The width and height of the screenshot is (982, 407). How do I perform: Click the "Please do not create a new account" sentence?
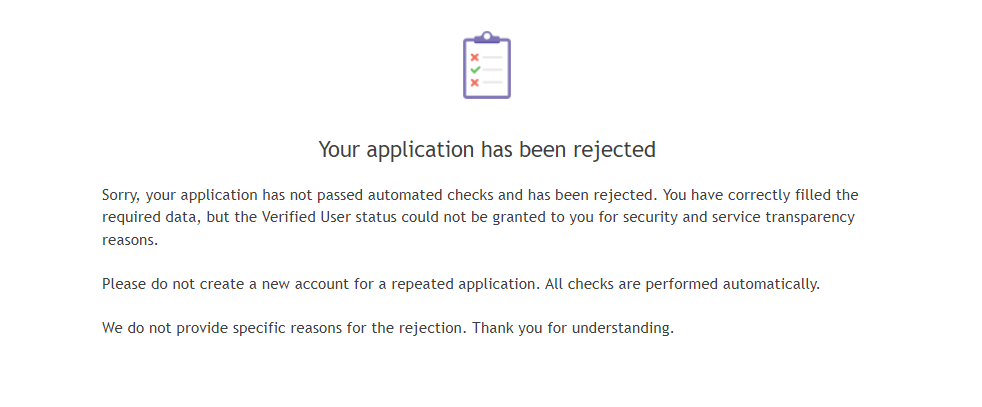[x=237, y=284]
